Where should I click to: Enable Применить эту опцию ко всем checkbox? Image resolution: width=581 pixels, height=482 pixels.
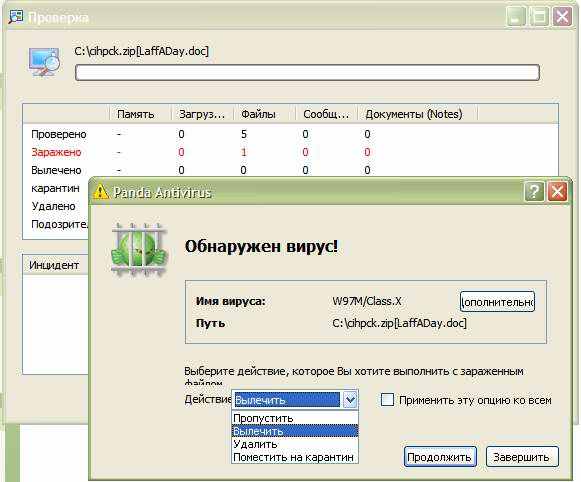coord(387,400)
